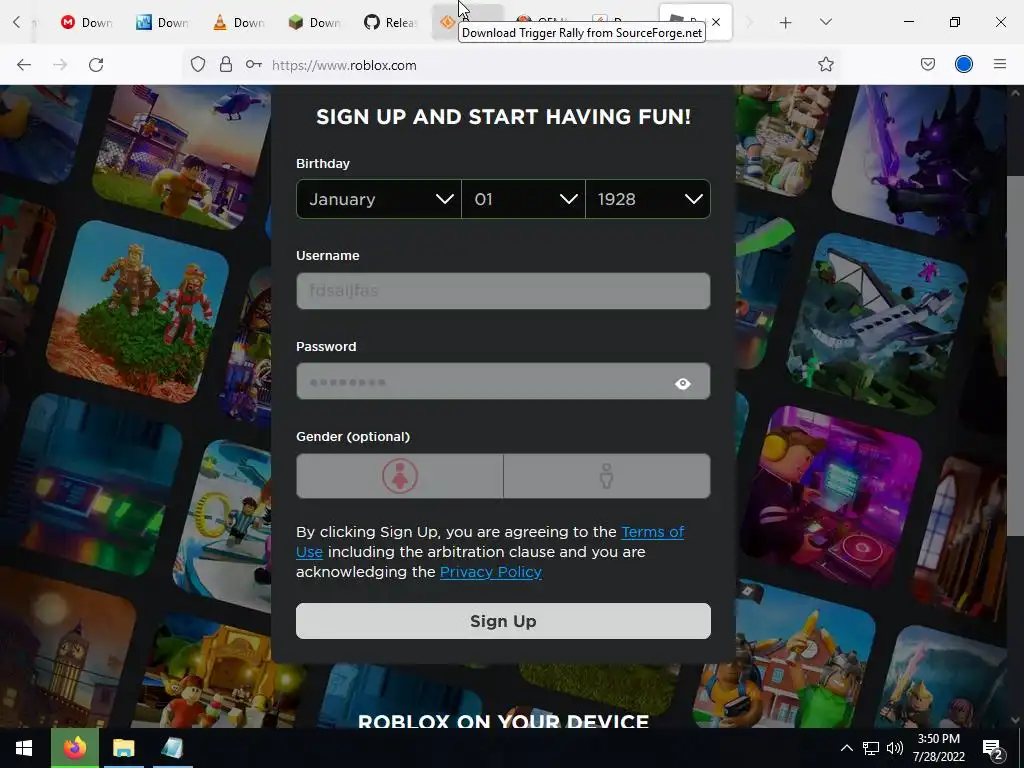Switch to the VLC cone download tab

(x=238, y=22)
